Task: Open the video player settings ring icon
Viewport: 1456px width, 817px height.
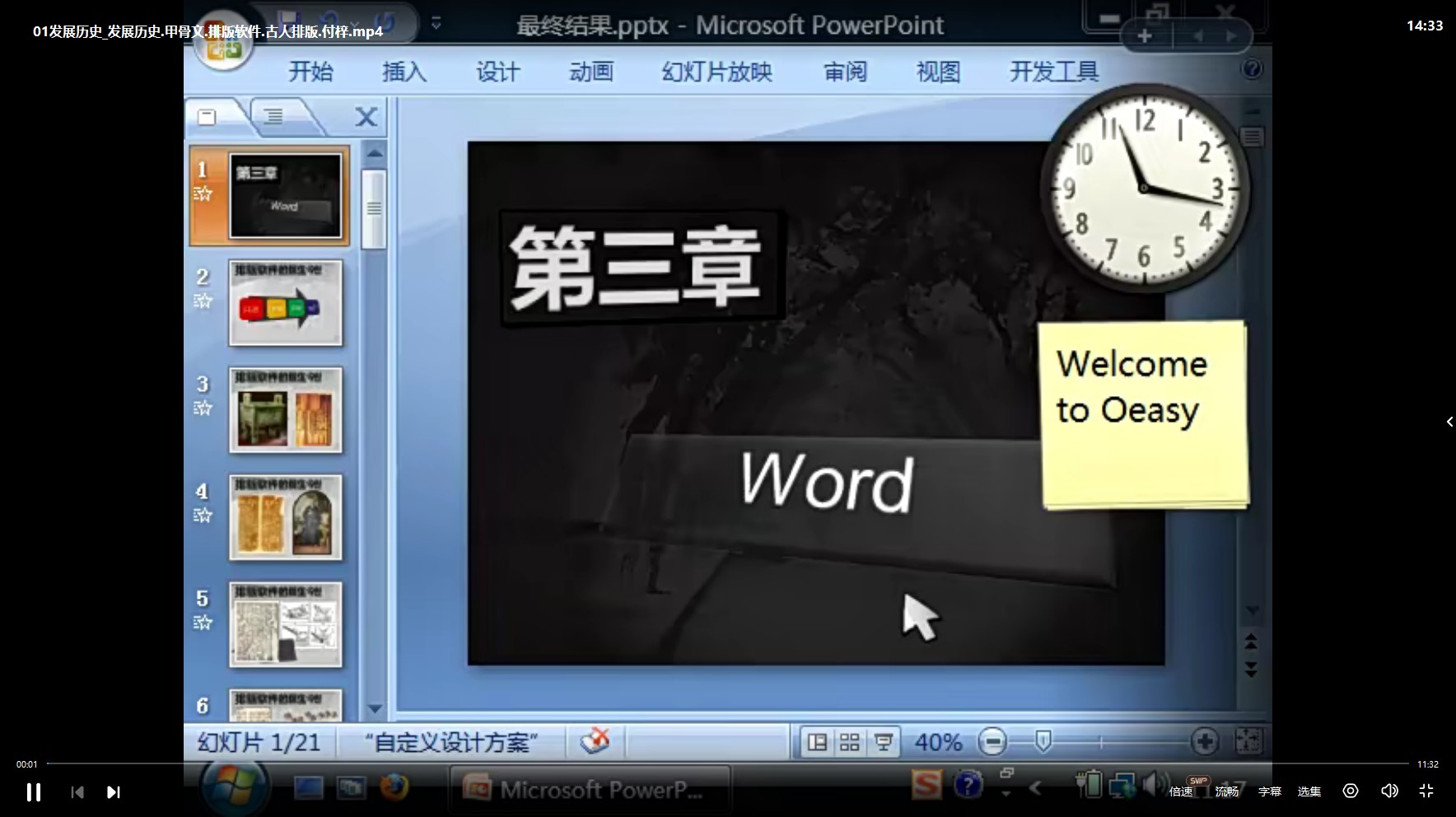Action: [1351, 791]
